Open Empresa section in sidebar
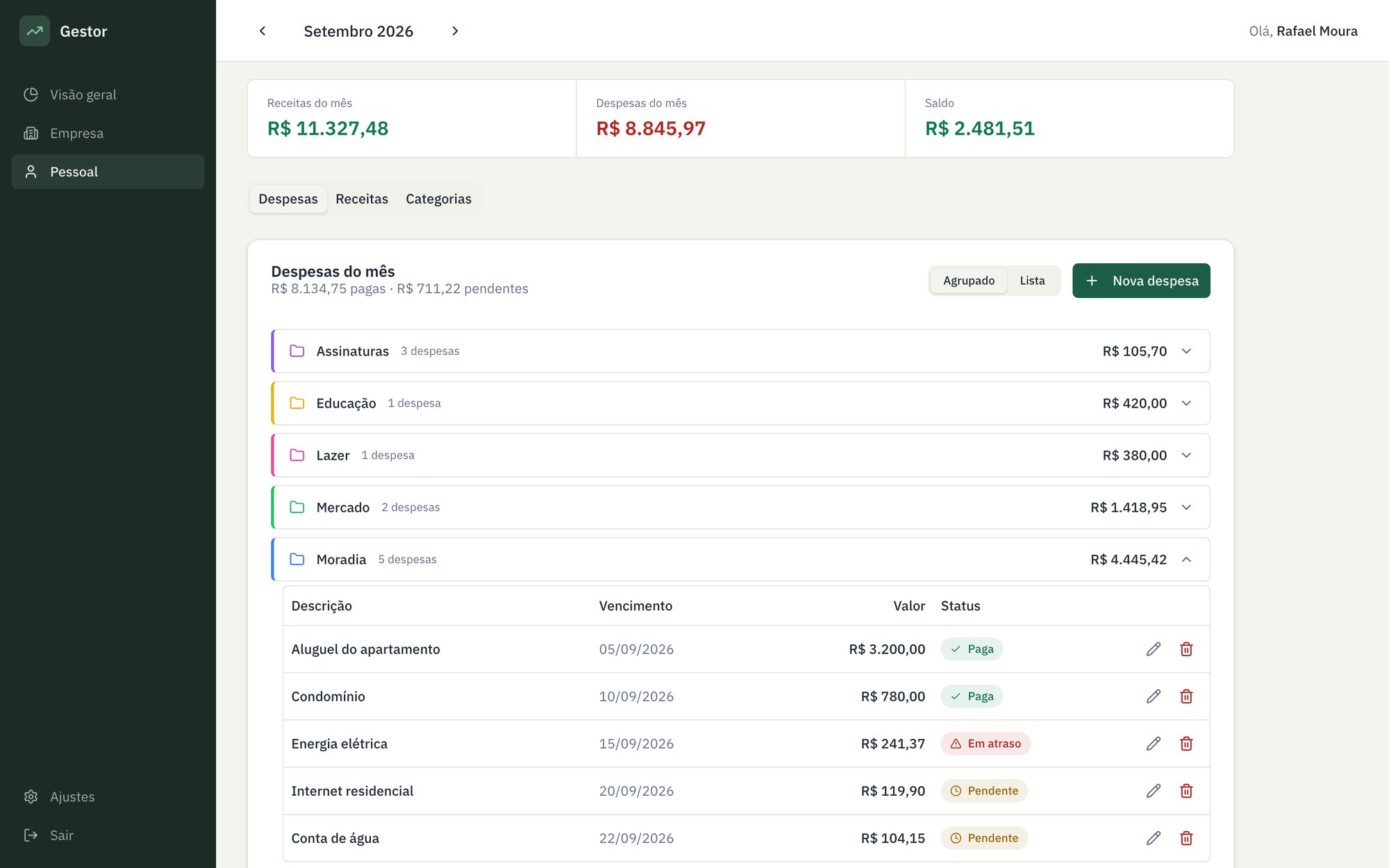 pos(108,133)
